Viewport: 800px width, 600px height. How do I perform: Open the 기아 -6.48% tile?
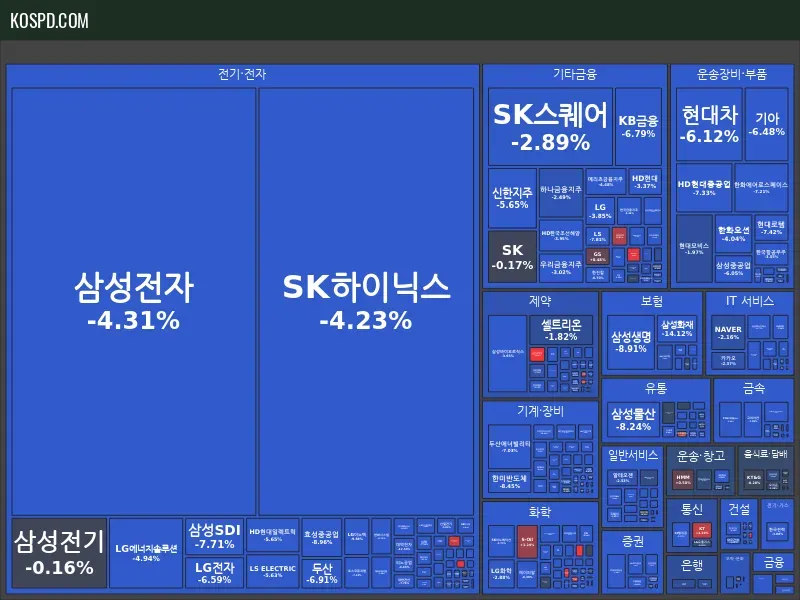point(766,124)
